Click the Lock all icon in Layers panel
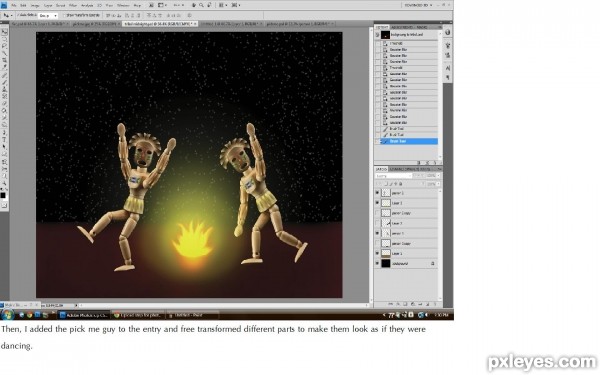Viewport: 600px width, 375px height. [x=401, y=184]
